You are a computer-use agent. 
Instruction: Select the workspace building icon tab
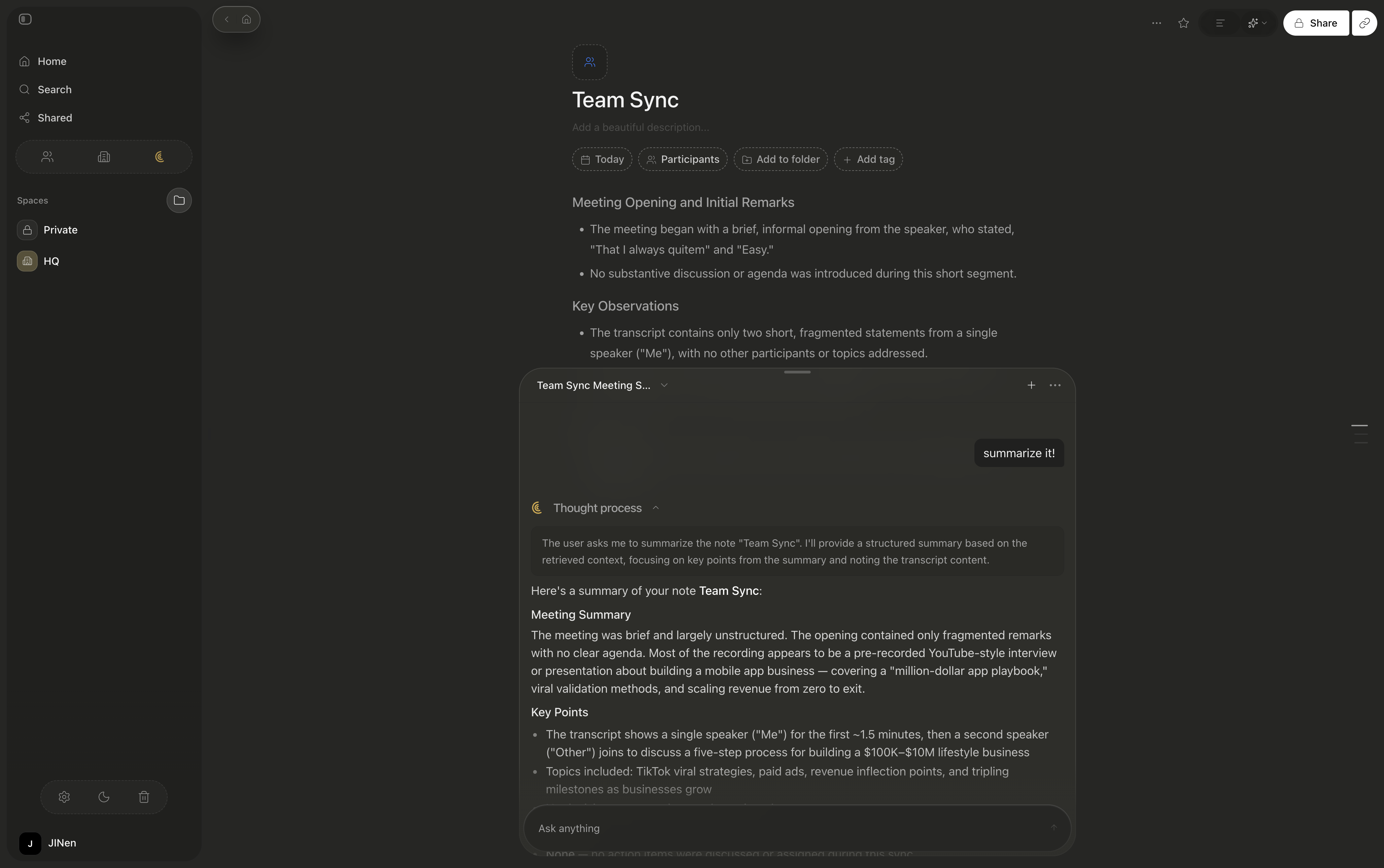click(x=104, y=157)
